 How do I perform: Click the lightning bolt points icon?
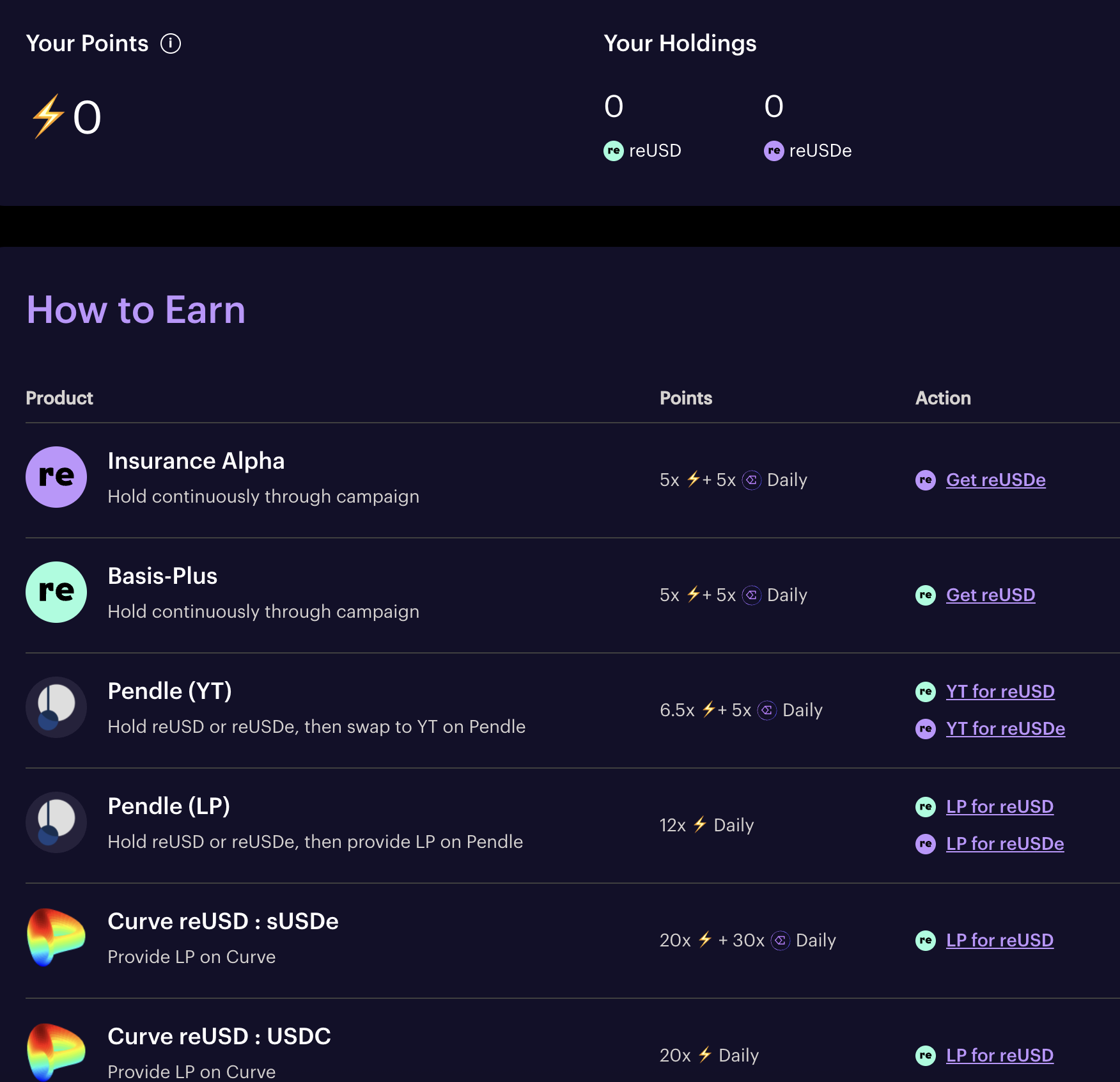[x=48, y=116]
